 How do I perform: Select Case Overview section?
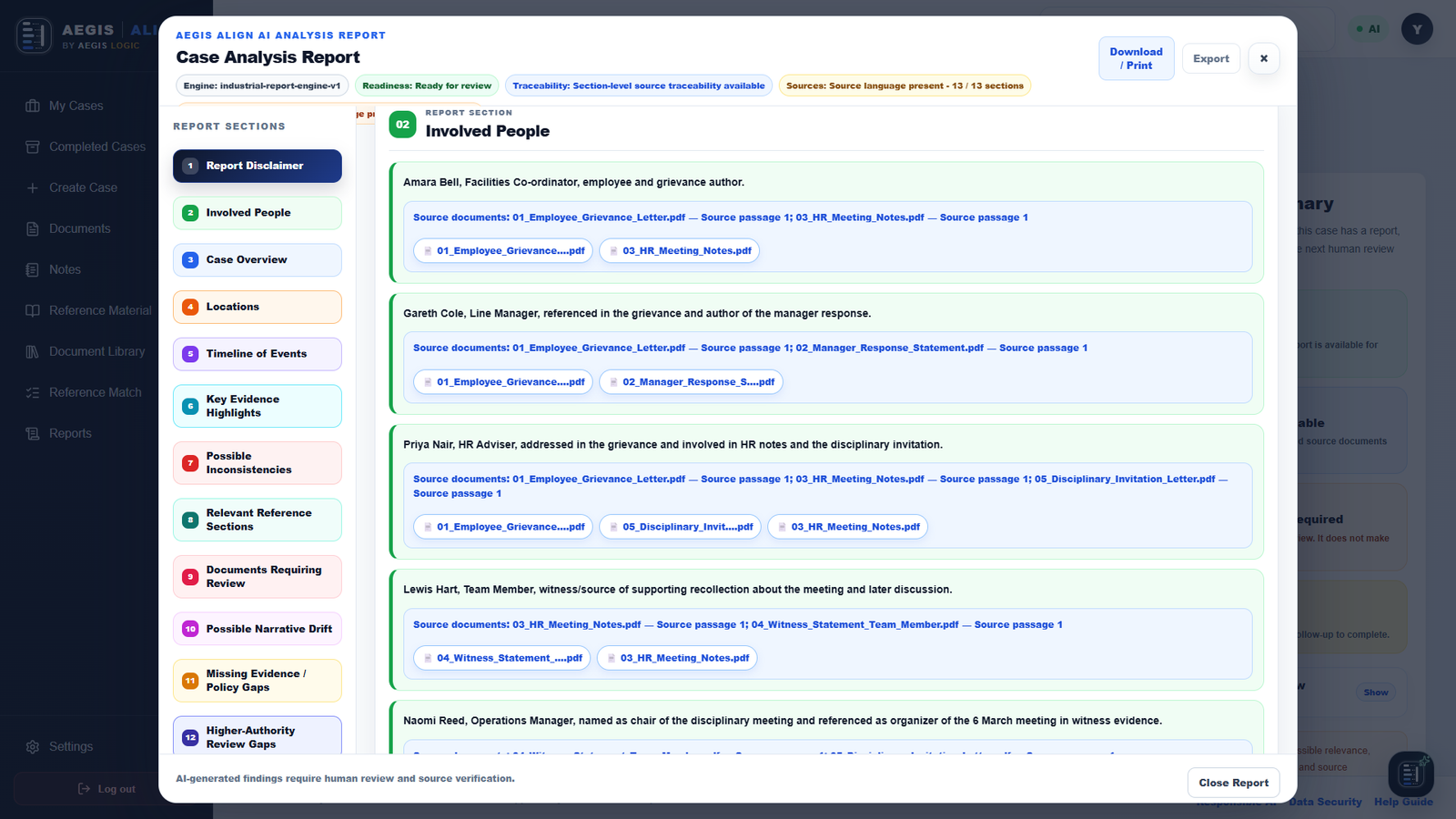pyautogui.click(x=258, y=260)
